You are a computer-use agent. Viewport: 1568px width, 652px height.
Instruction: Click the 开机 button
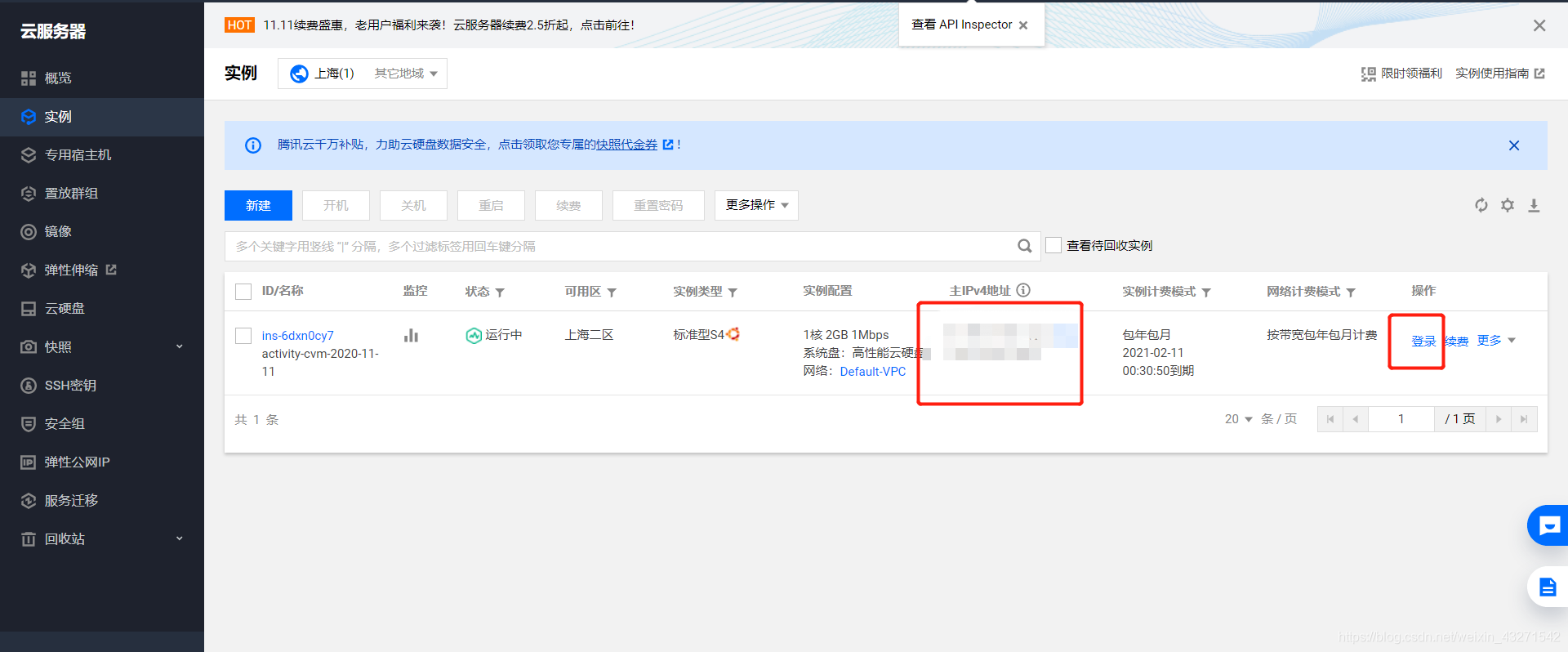click(x=336, y=205)
